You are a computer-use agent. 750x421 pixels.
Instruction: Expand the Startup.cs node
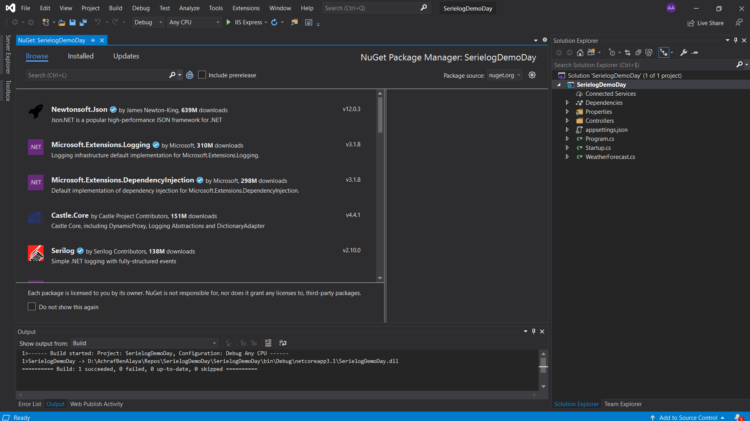[567, 148]
